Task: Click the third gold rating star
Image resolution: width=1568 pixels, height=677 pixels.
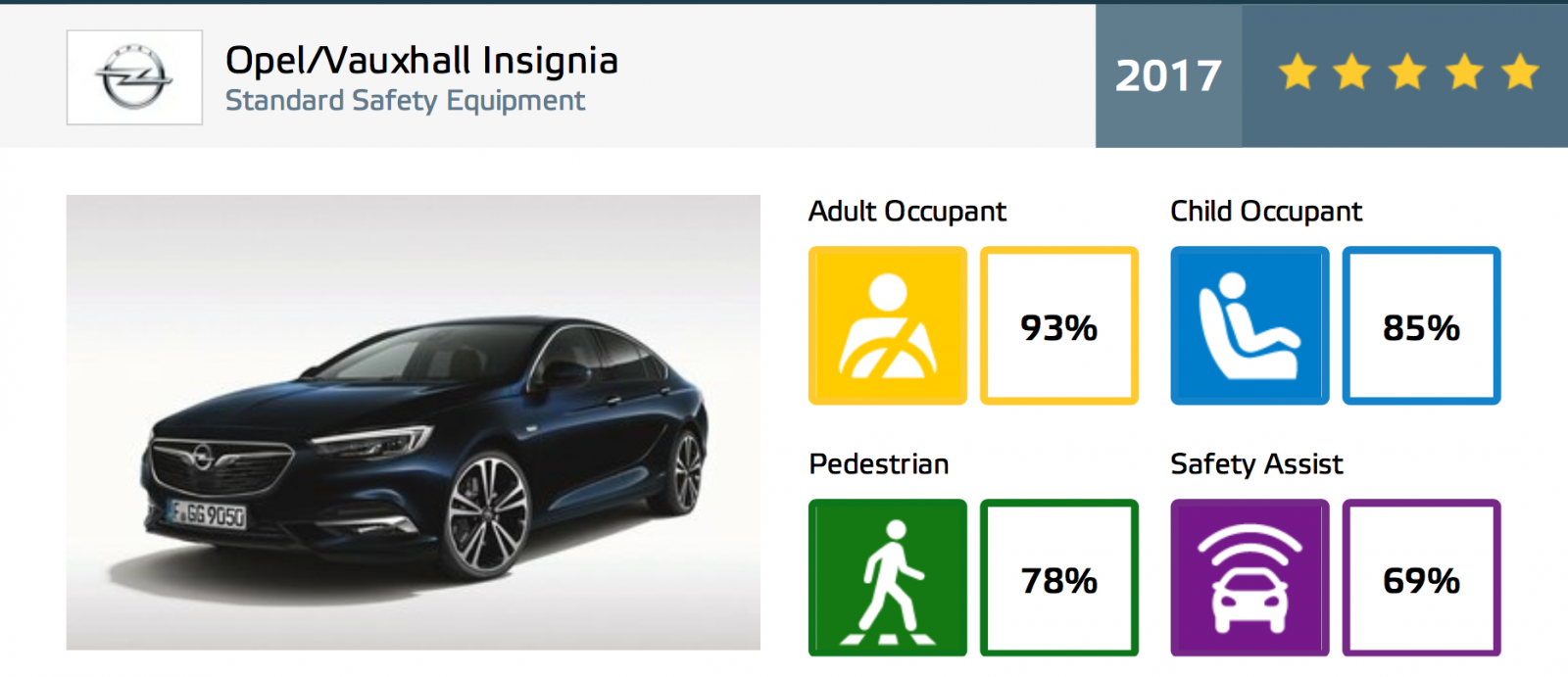Action: (x=1408, y=73)
